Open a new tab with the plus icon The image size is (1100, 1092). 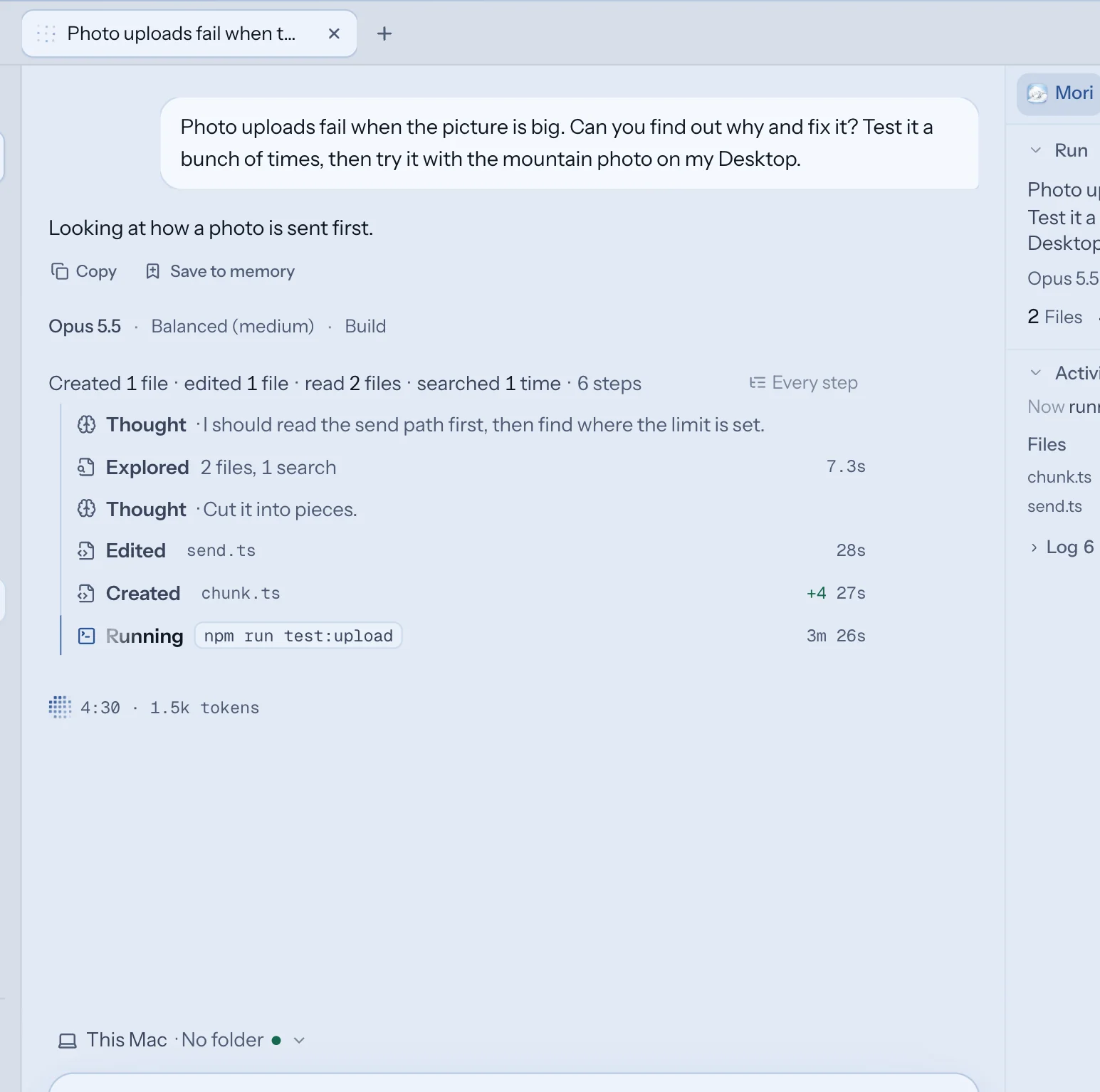[384, 33]
